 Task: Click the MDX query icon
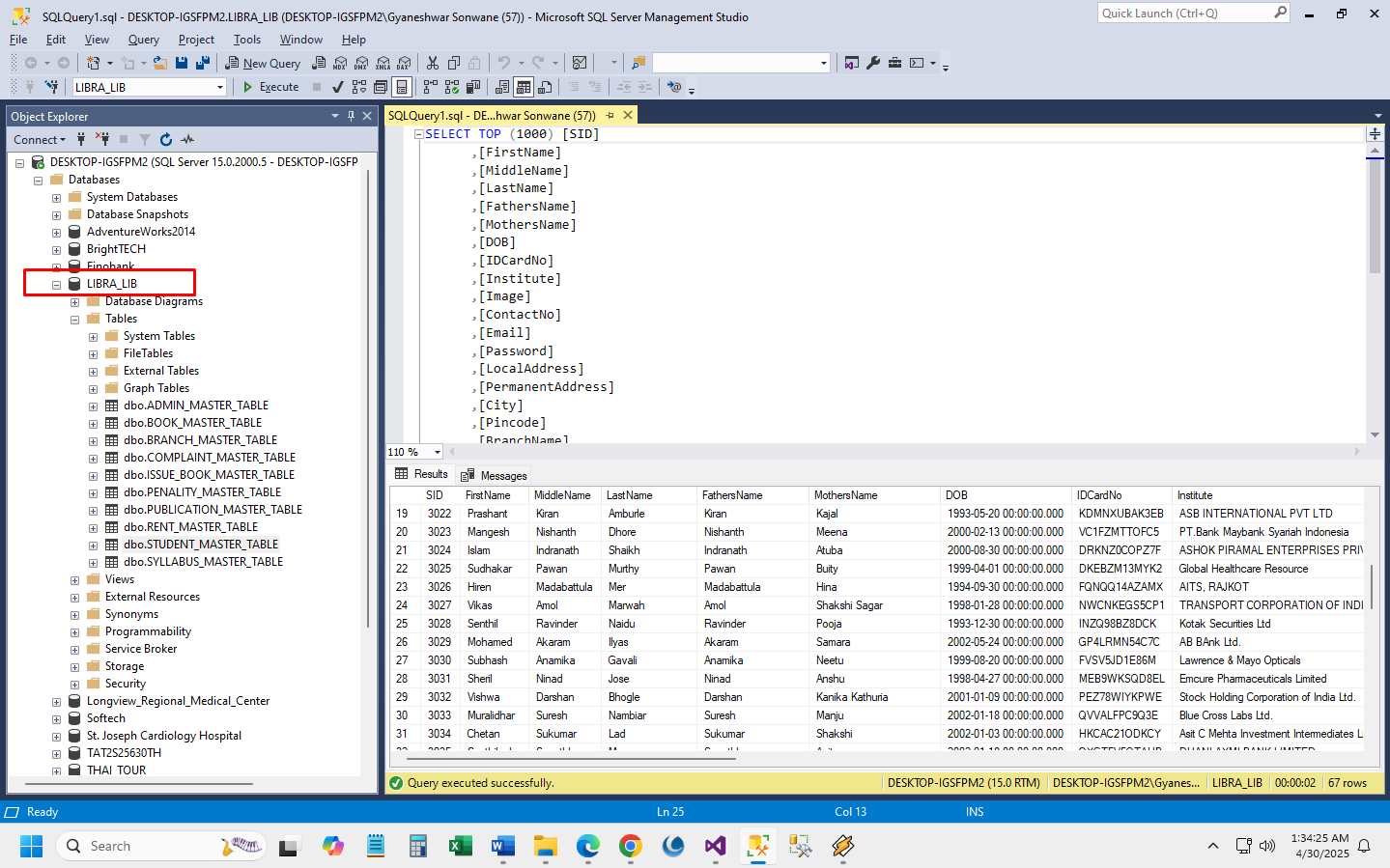coord(340,63)
